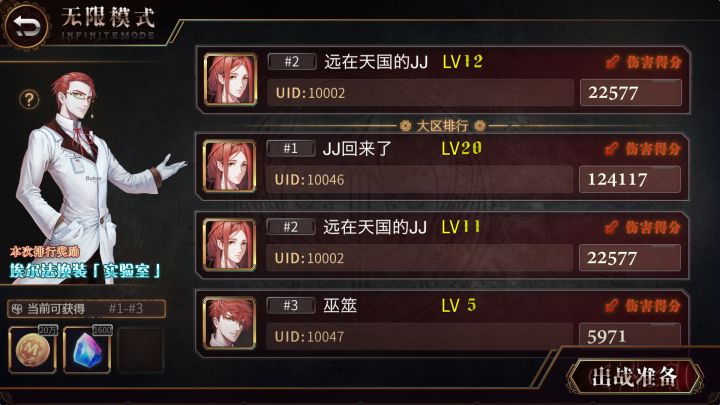Tap the damage score icon on rank #1 row
This screenshot has width=720, height=405.
tap(612, 149)
